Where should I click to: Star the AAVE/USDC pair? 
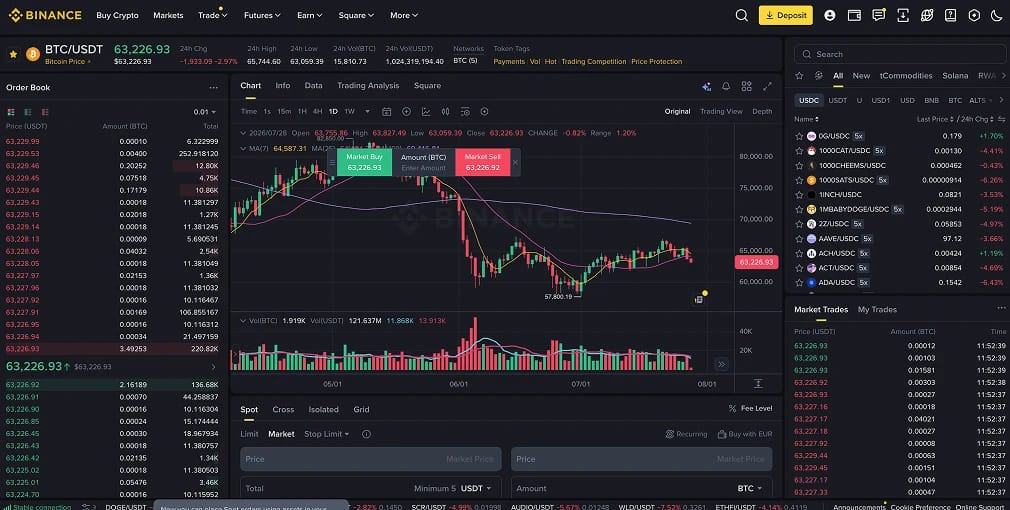(x=799, y=239)
